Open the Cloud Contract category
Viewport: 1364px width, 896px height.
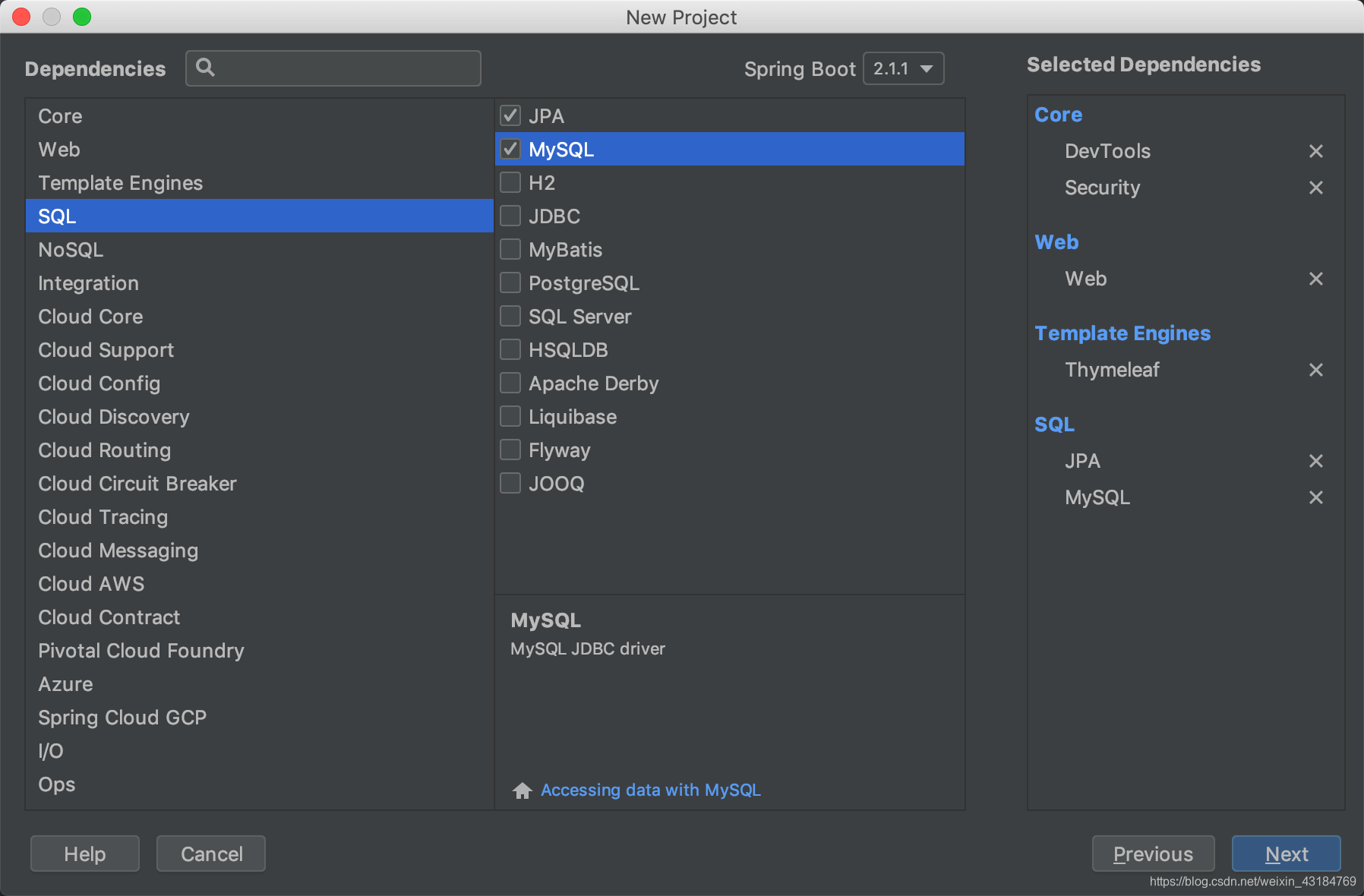260,617
